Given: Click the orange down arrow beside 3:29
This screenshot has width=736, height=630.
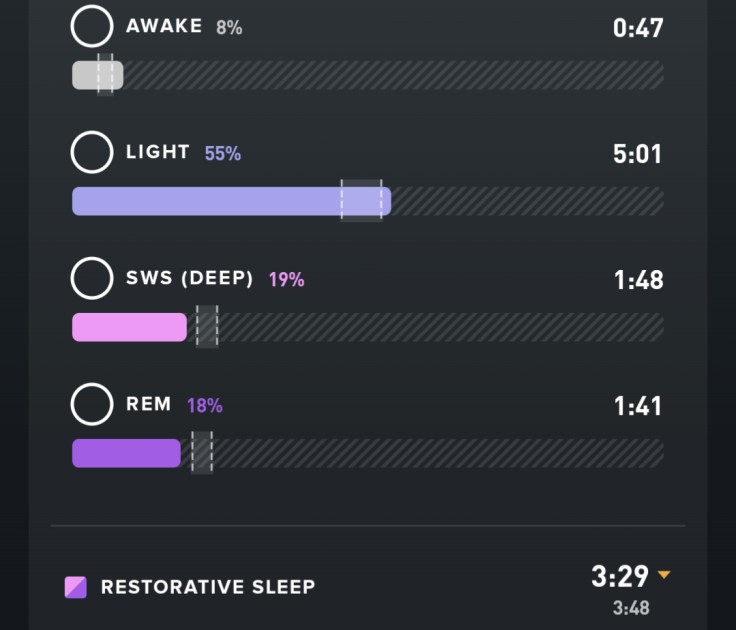Looking at the screenshot, I should (x=664, y=575).
